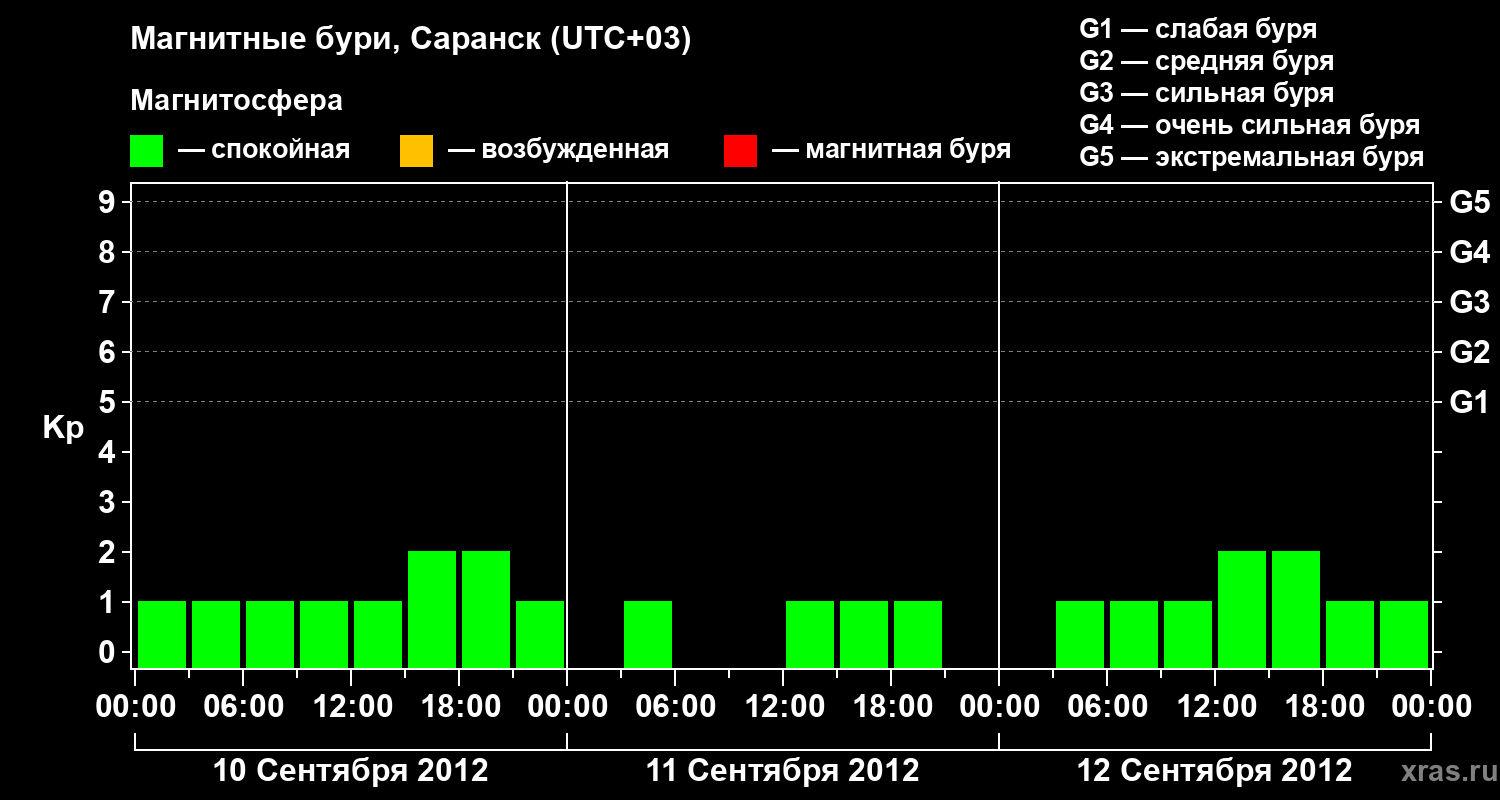Screen dimensions: 1500x800
Task: Click the red 'магнитная буря' legend swatch
Action: tap(740, 151)
